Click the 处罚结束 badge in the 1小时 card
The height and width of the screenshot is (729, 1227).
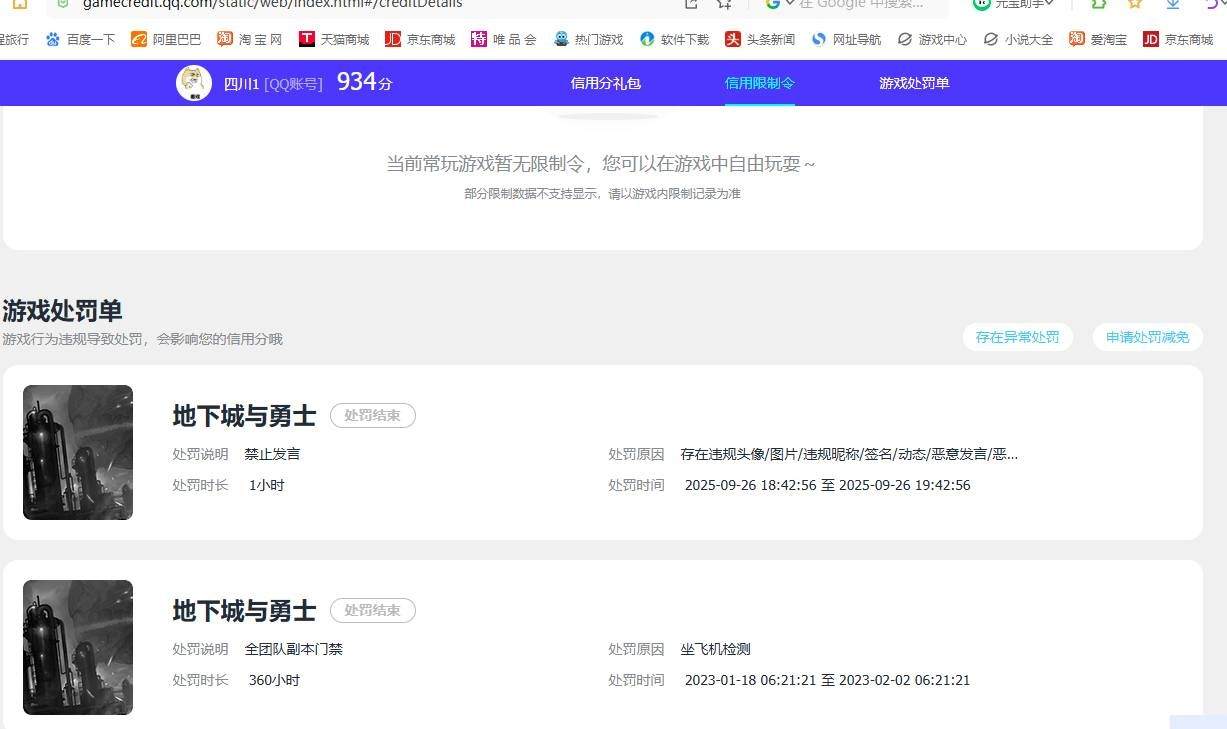coord(373,416)
